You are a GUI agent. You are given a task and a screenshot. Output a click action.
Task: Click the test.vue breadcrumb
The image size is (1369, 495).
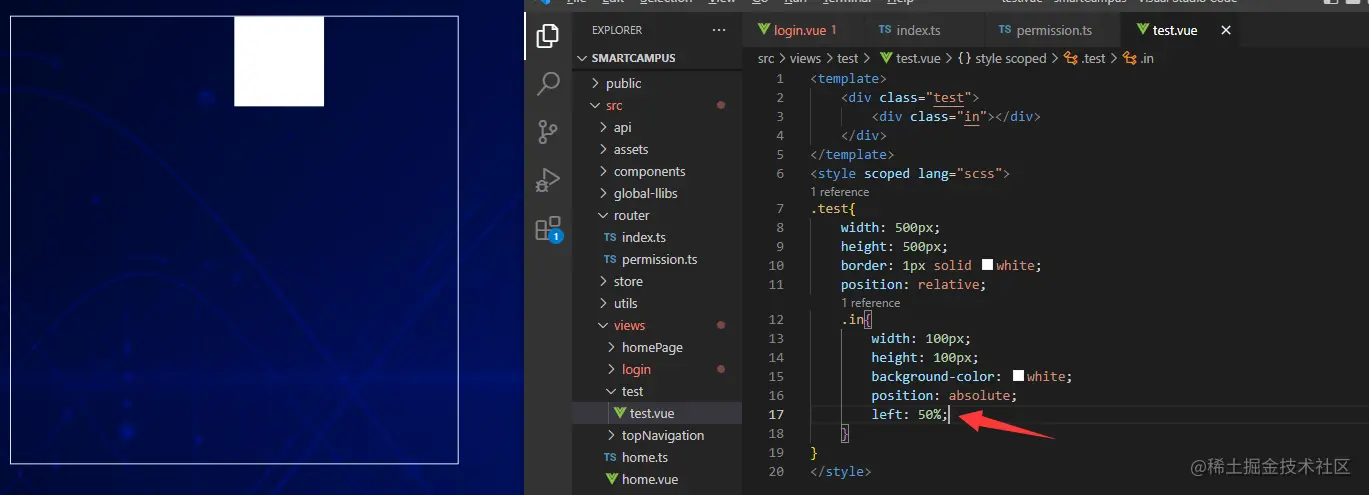[908, 58]
